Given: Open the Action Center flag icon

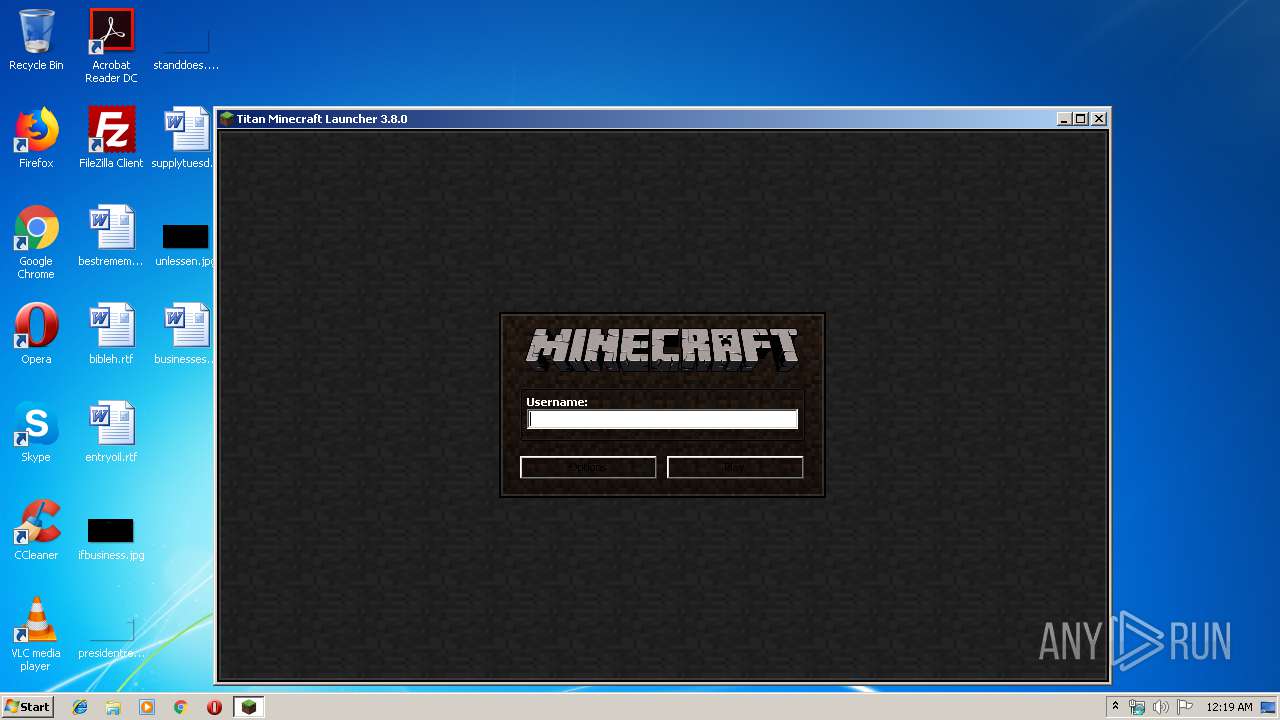Looking at the screenshot, I should tap(1184, 707).
